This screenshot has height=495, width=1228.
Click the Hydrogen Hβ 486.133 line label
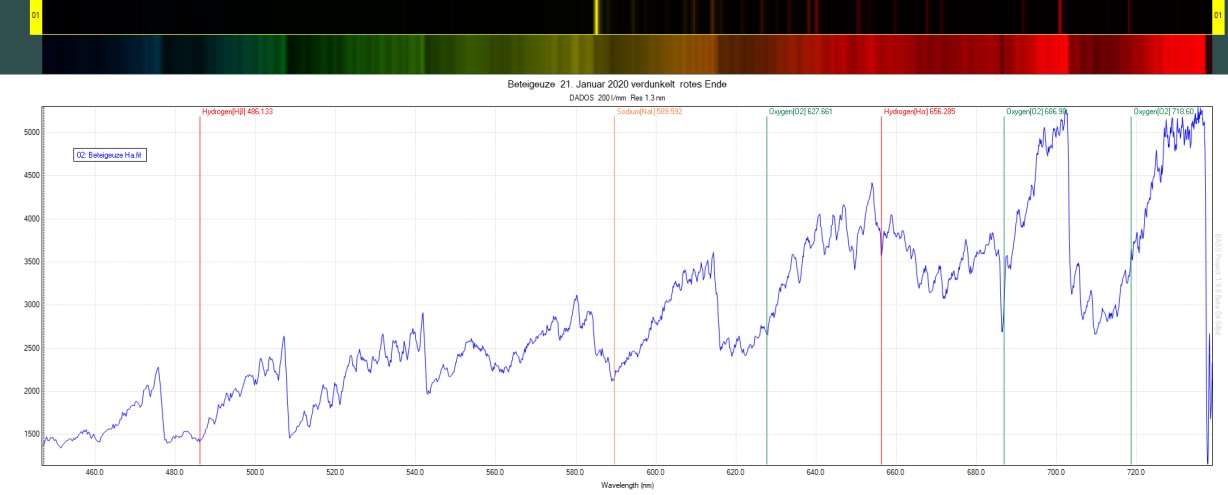(x=238, y=112)
